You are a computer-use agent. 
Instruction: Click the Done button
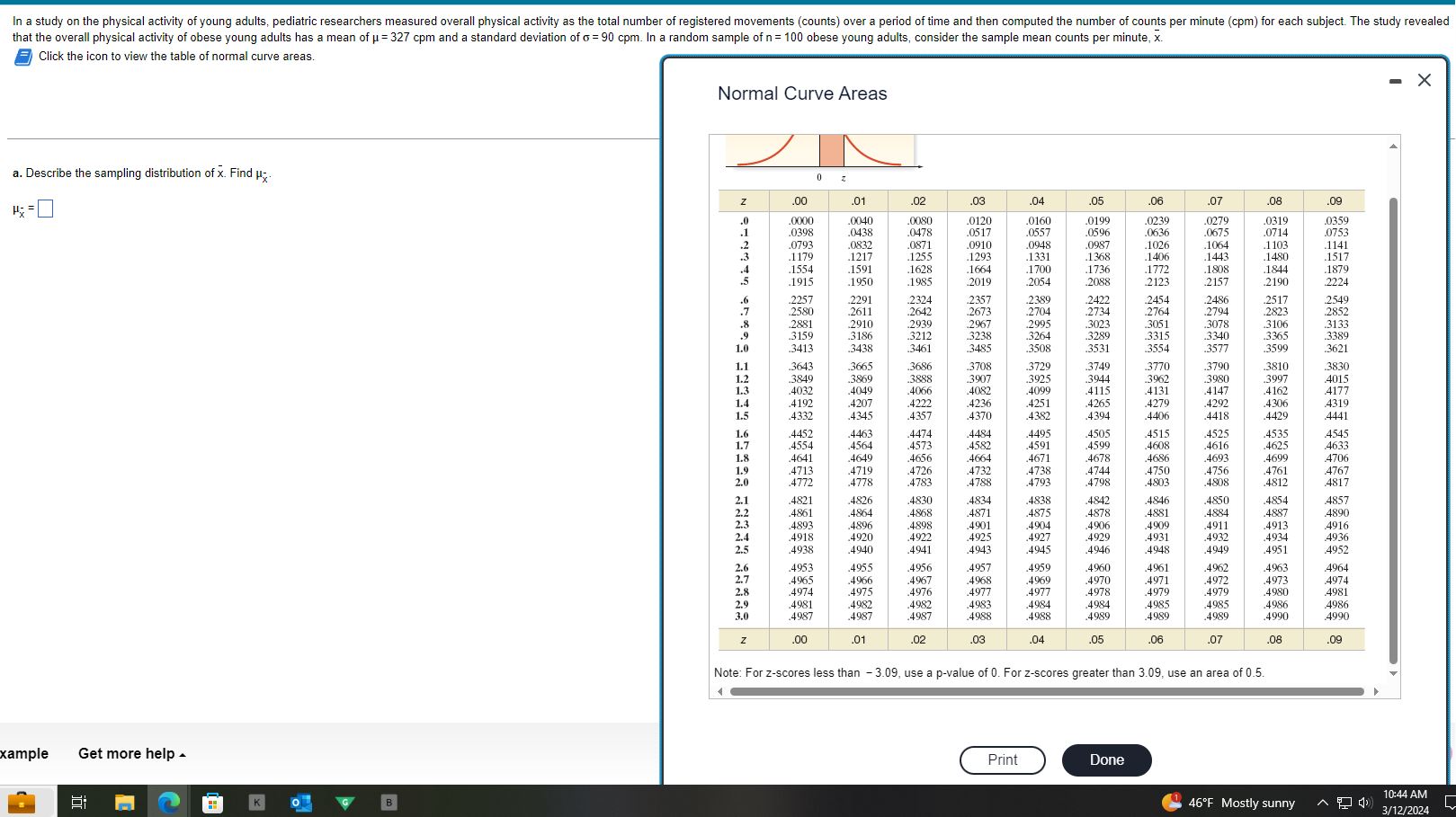1106,759
